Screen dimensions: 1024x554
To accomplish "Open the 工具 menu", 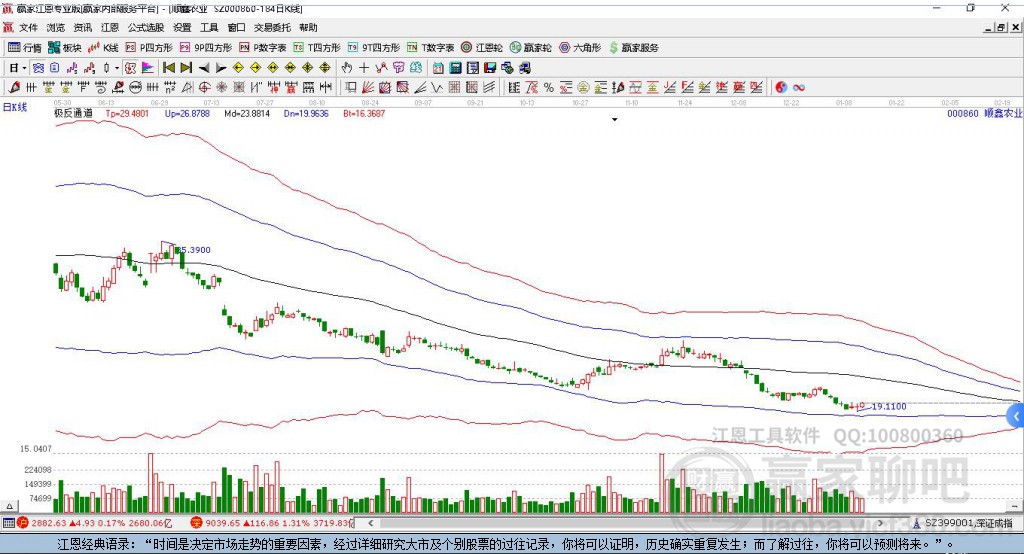I will click(209, 27).
